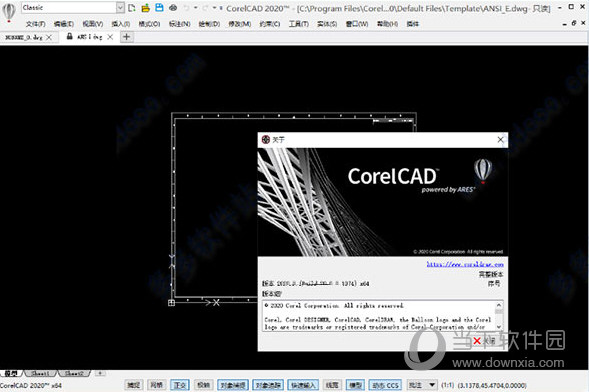Toggle 捕捉 Snap in status bar

133,385
